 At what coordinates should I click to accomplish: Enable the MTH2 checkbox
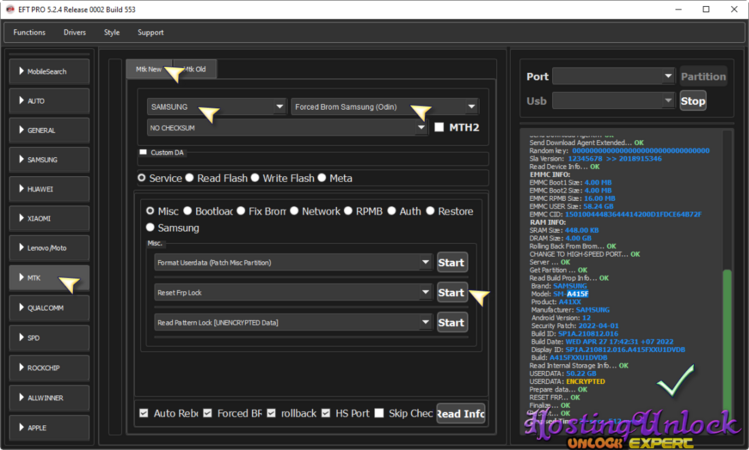(x=440, y=127)
